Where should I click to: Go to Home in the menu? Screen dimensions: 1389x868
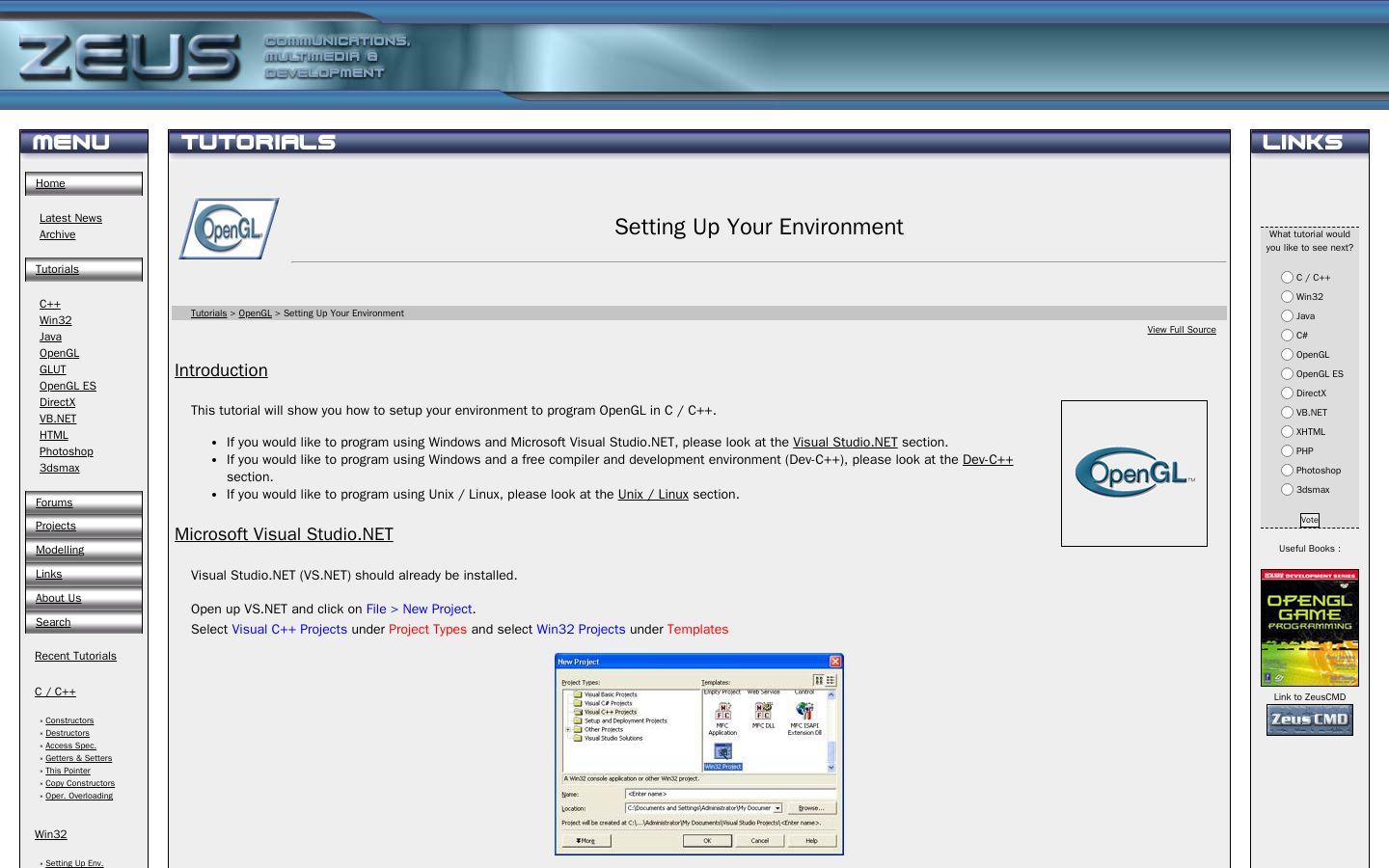coord(50,183)
